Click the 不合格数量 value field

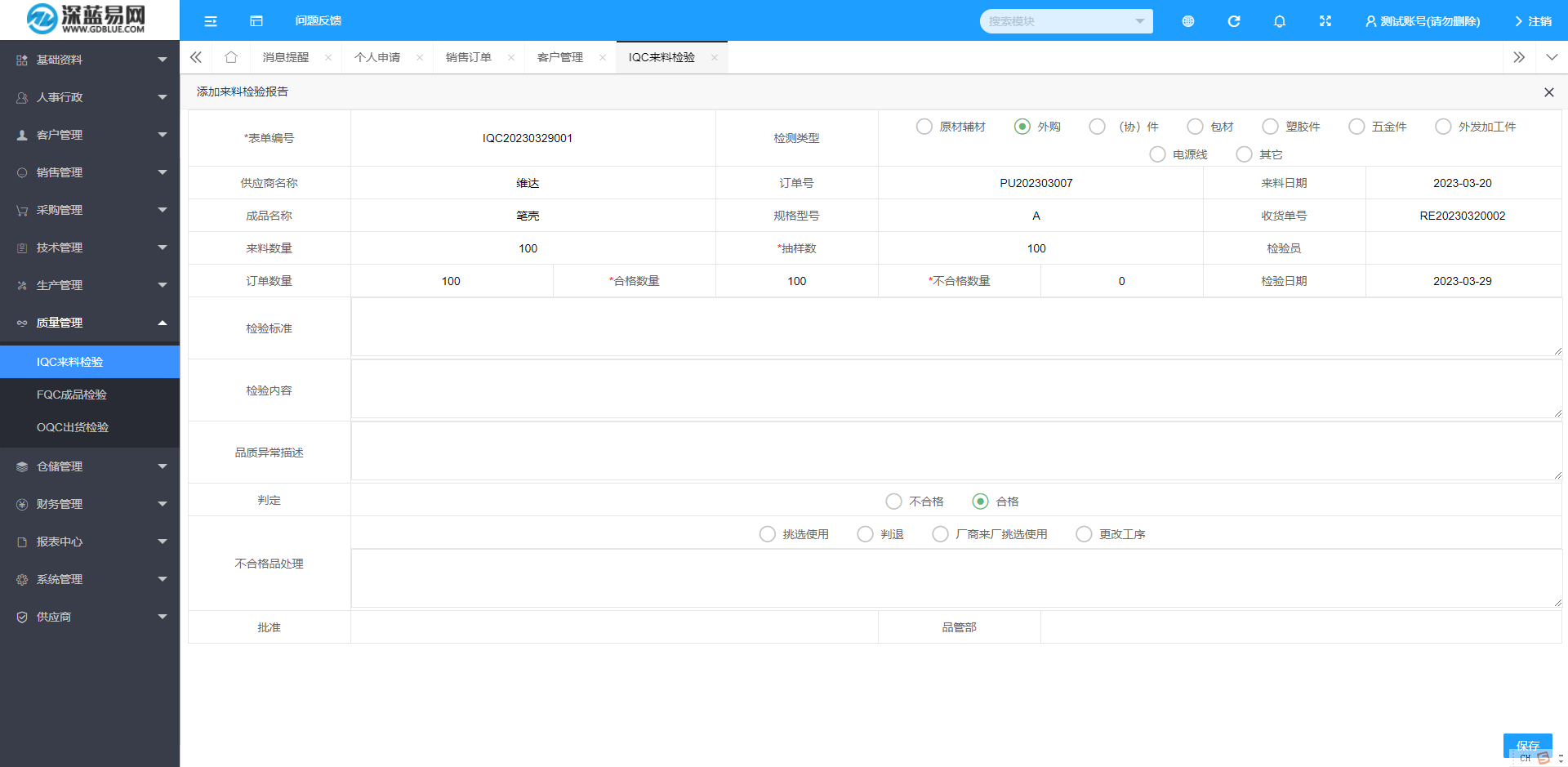click(1122, 281)
